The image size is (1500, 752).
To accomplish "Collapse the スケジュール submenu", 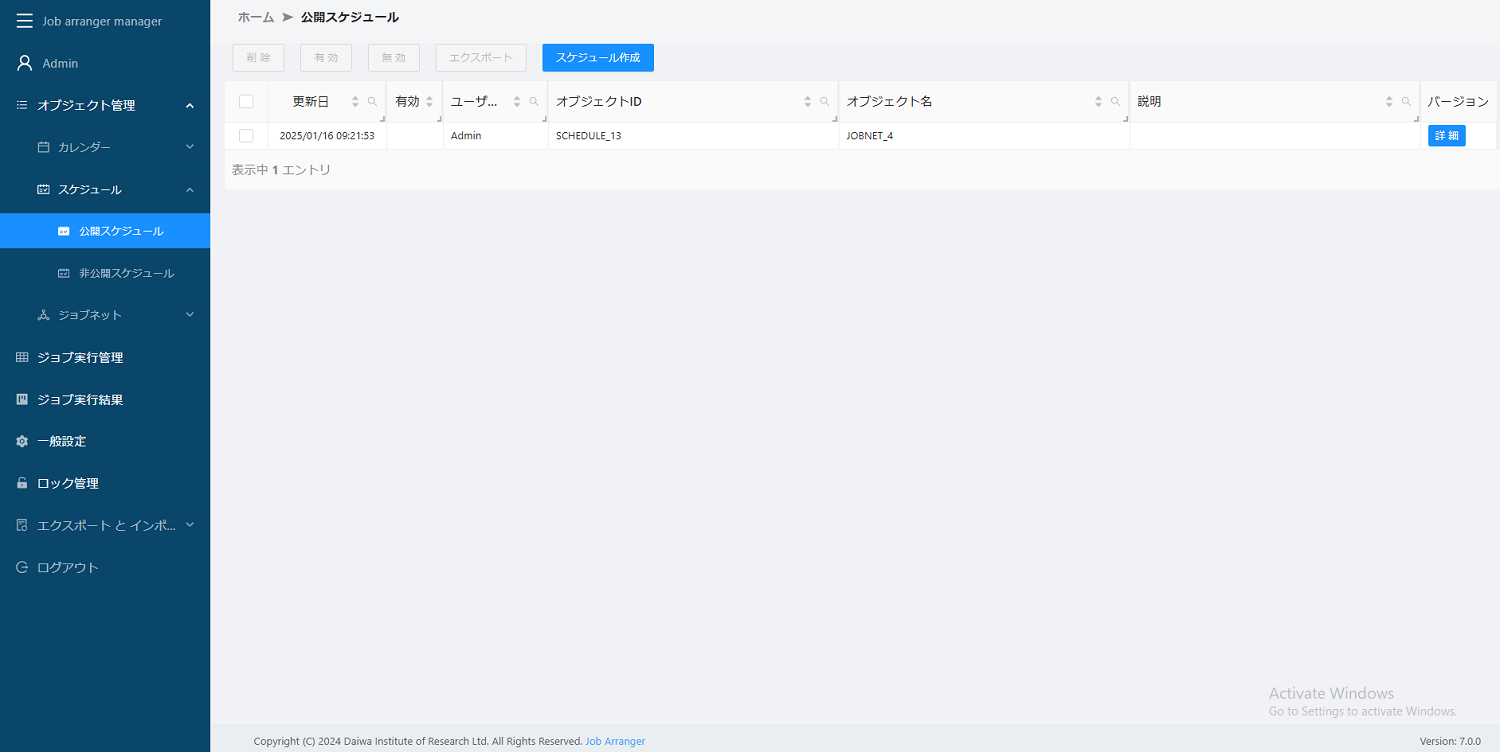I will 189,189.
